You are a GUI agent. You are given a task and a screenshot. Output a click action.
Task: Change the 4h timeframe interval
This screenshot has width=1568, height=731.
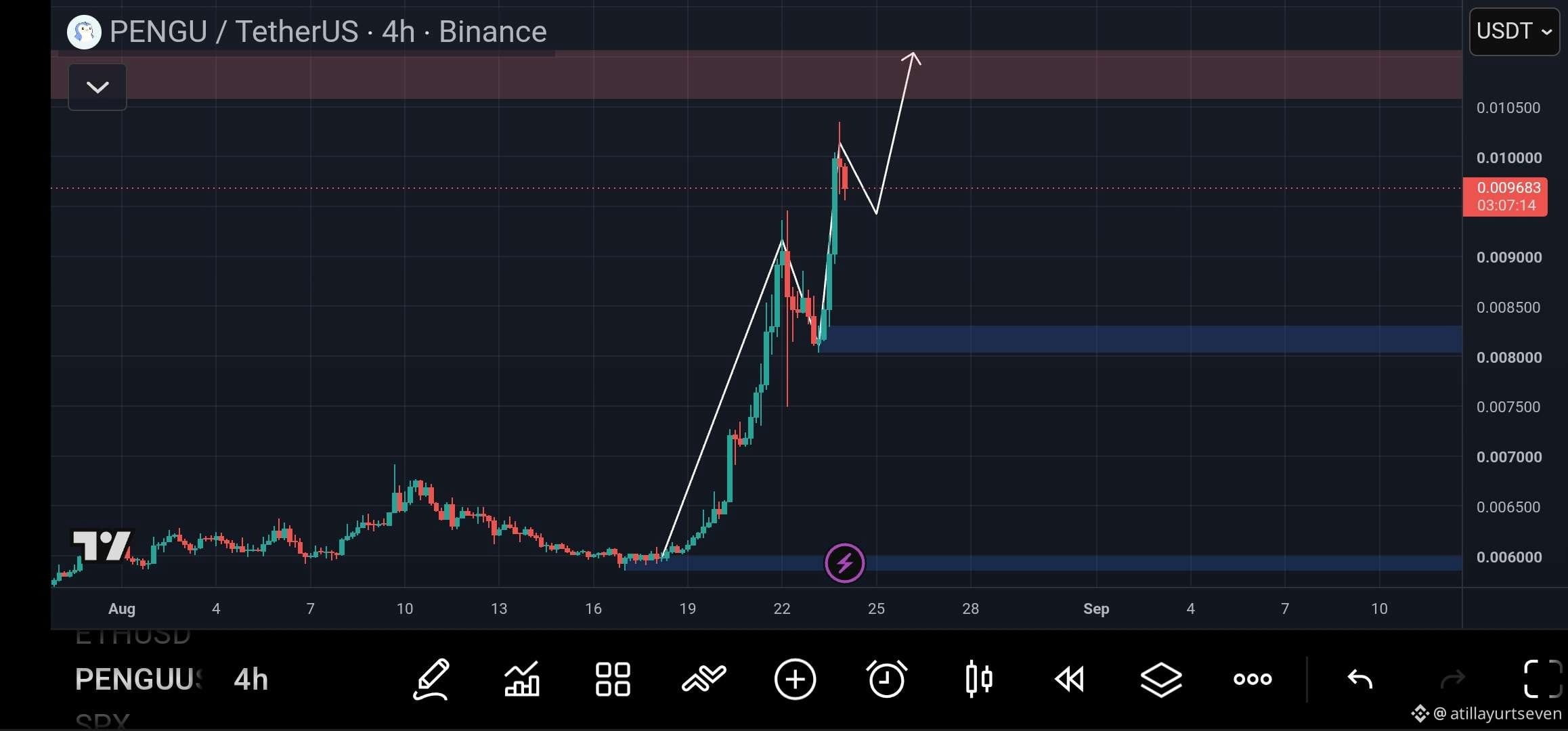(x=251, y=680)
